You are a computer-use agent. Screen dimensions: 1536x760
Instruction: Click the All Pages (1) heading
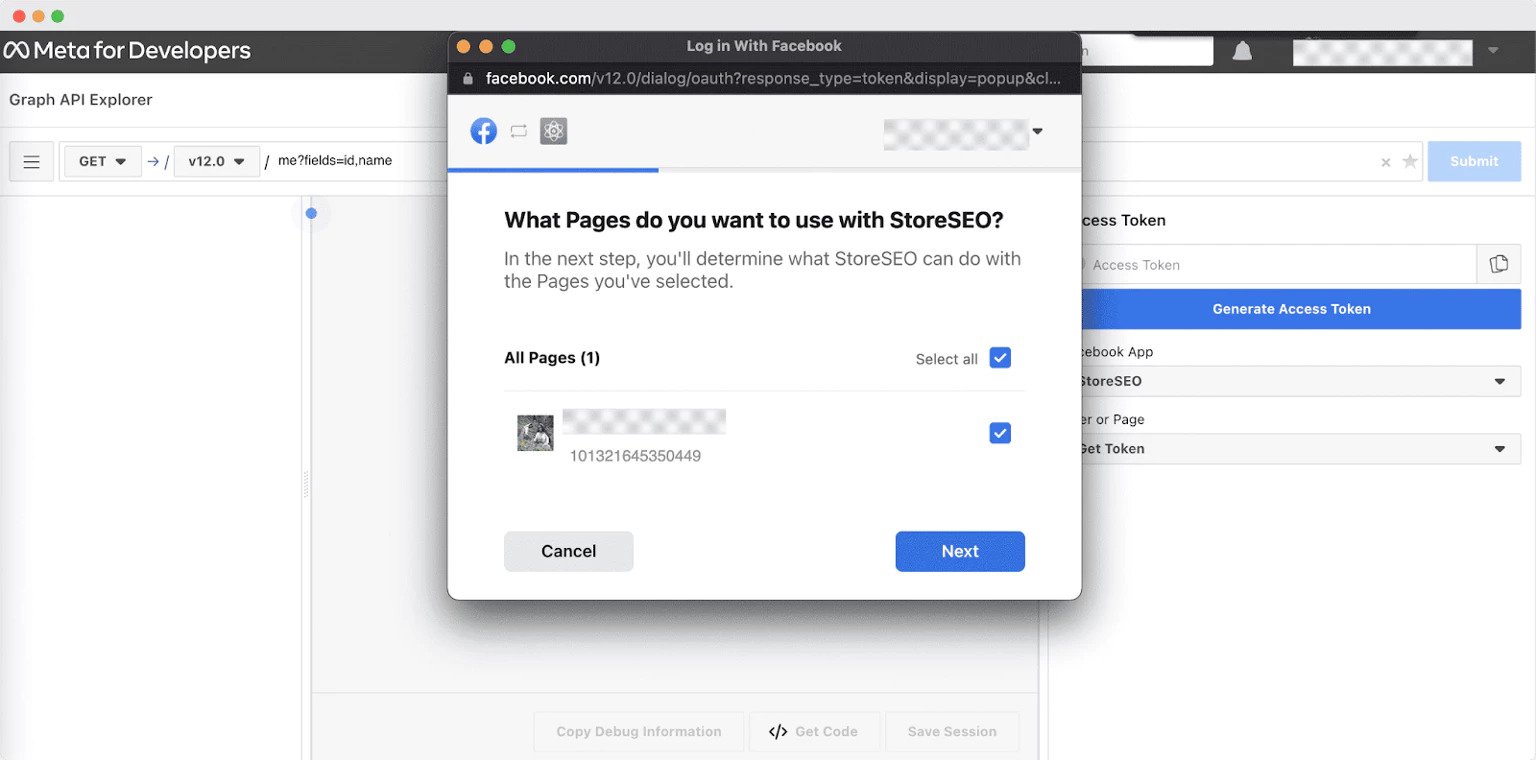point(552,358)
